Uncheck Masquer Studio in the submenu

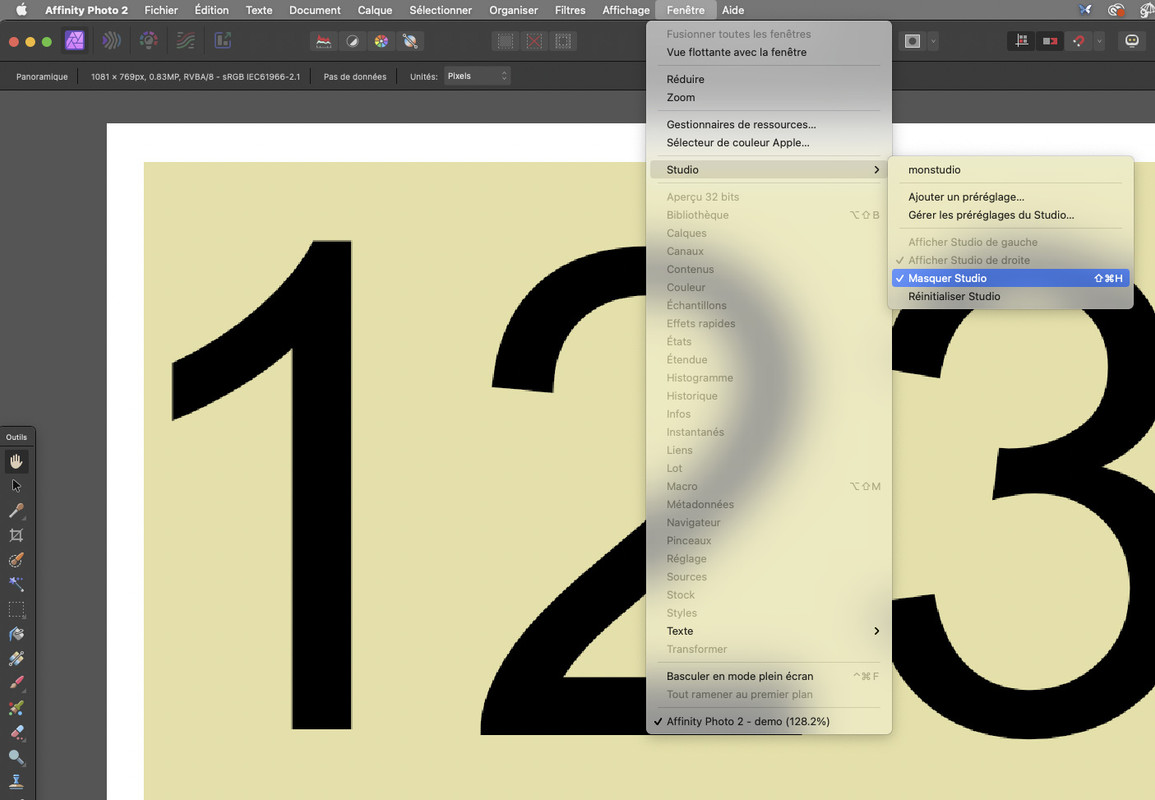(1011, 278)
